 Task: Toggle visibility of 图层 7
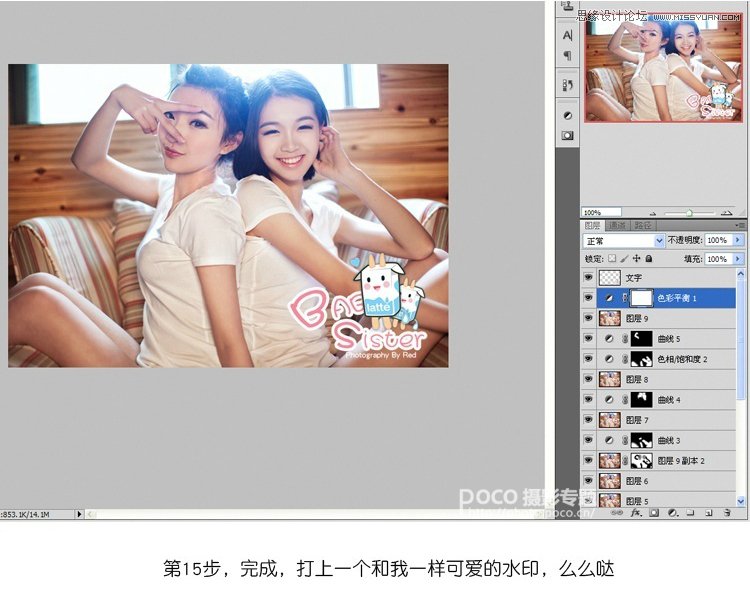pos(588,420)
